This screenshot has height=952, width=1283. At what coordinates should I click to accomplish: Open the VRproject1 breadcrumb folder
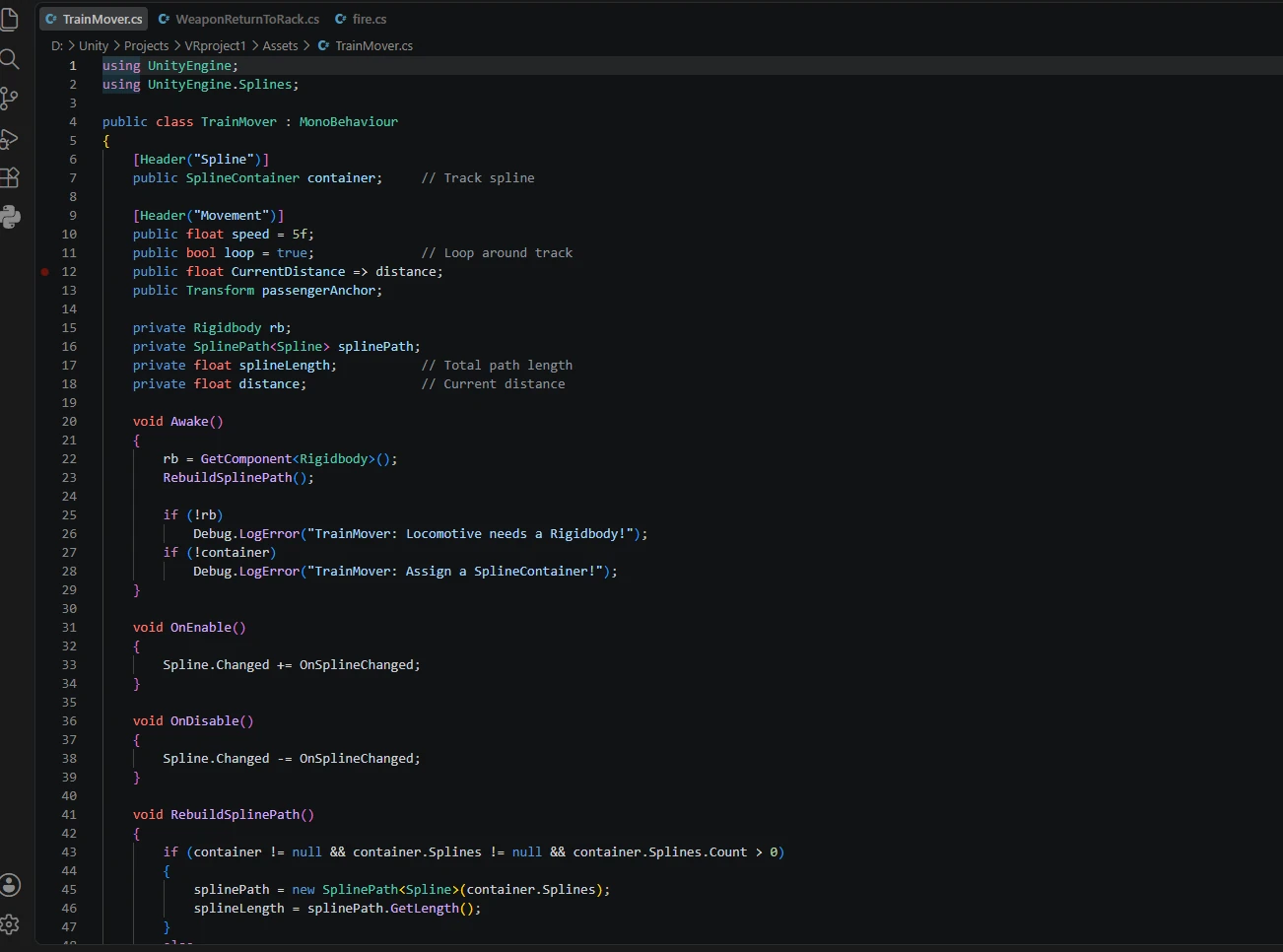[216, 45]
